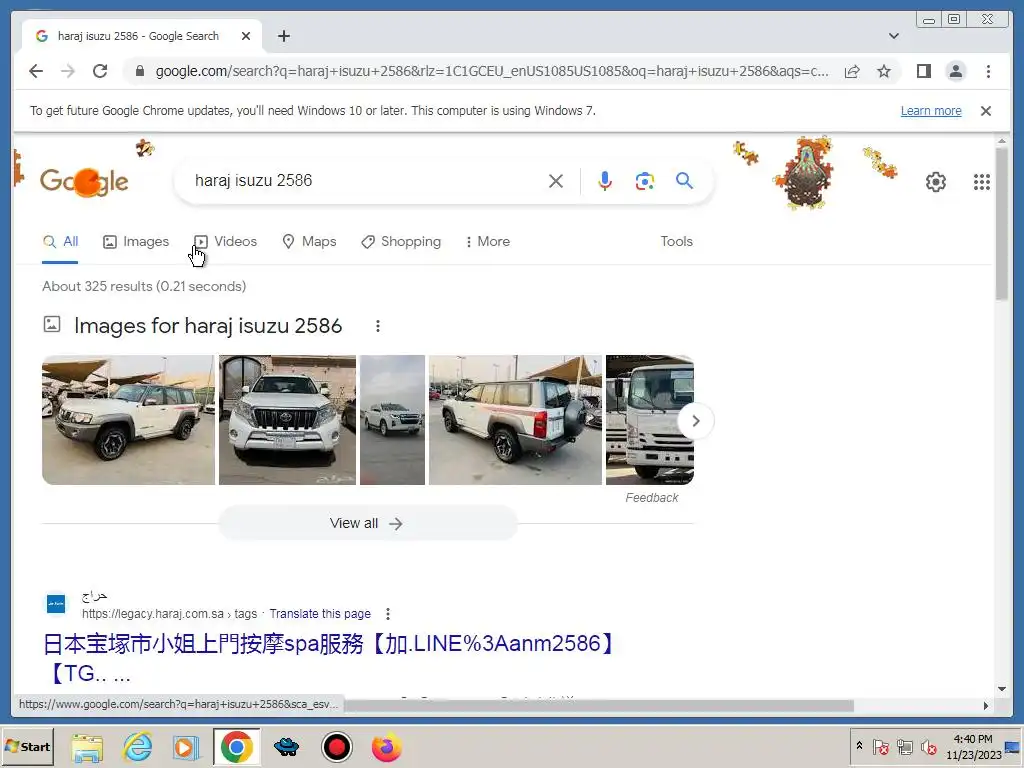Dismiss the Chrome update notification bar
This screenshot has width=1024, height=768.
985,111
